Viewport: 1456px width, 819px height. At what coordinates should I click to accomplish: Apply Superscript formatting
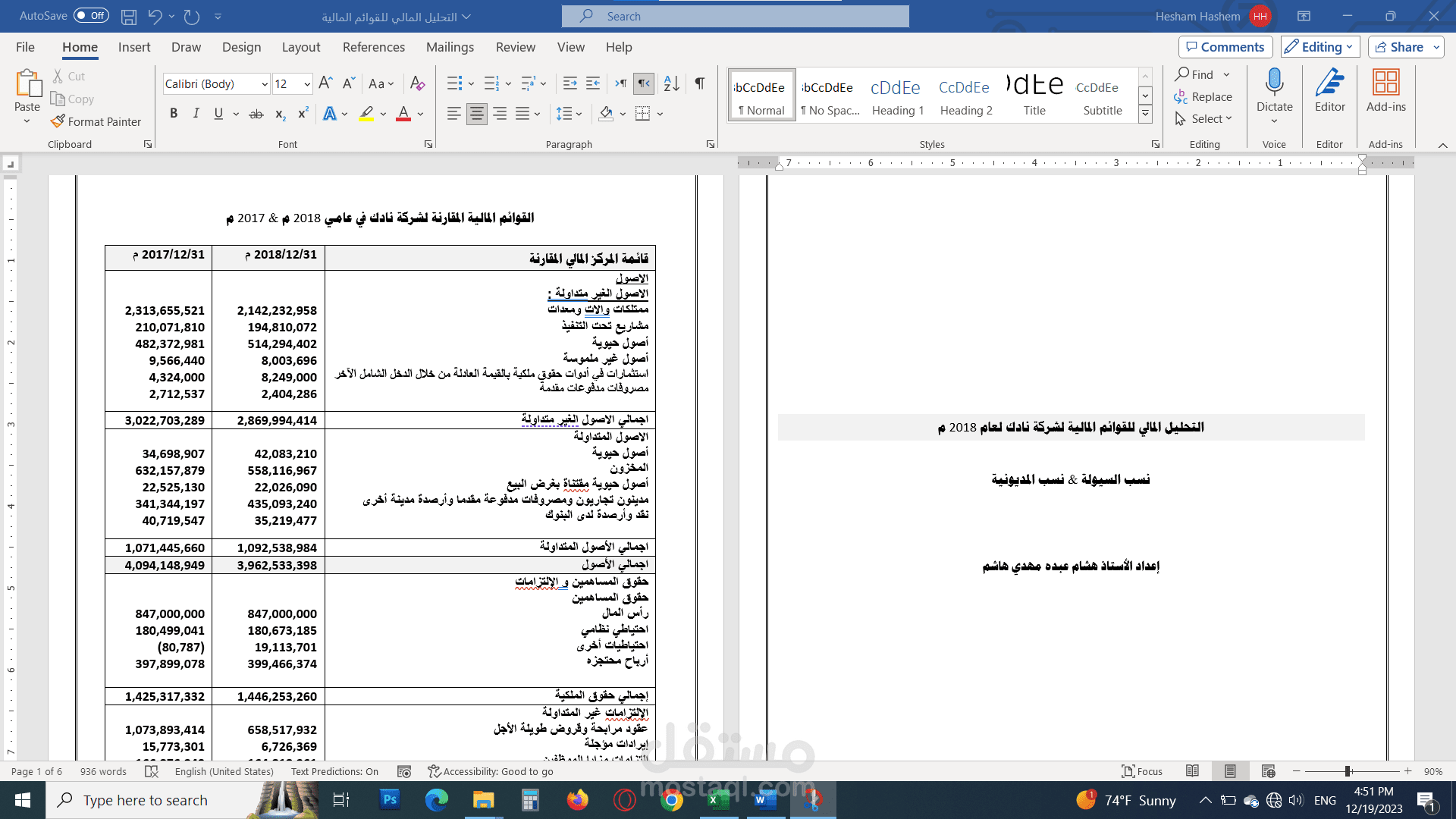click(303, 114)
